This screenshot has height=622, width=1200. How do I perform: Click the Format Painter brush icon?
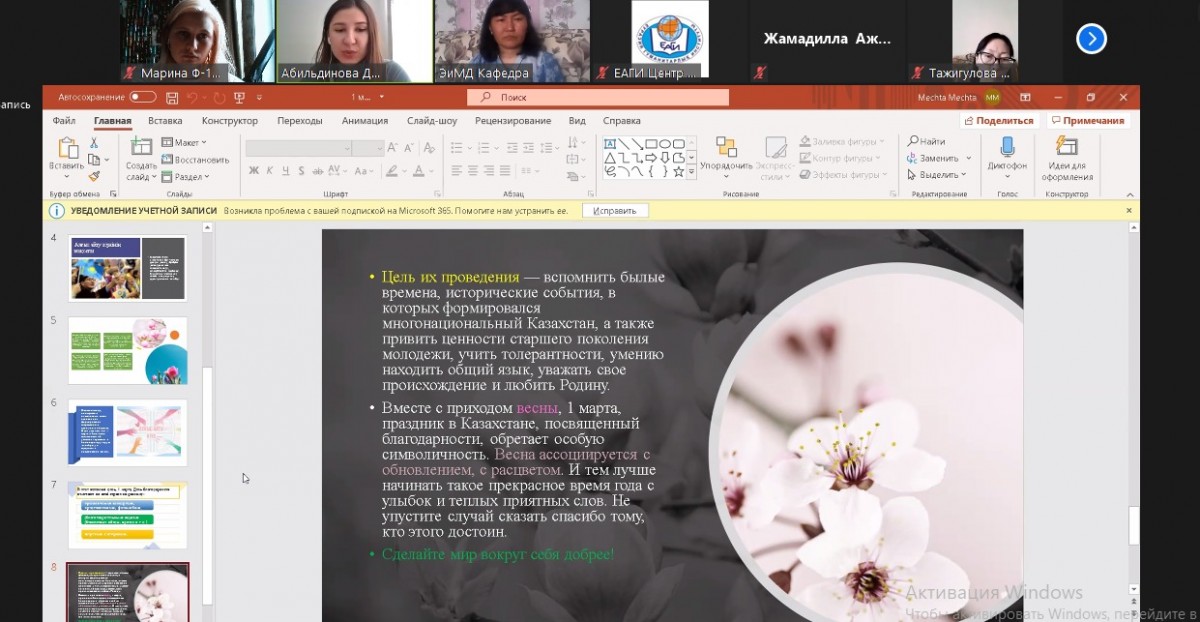click(x=94, y=176)
